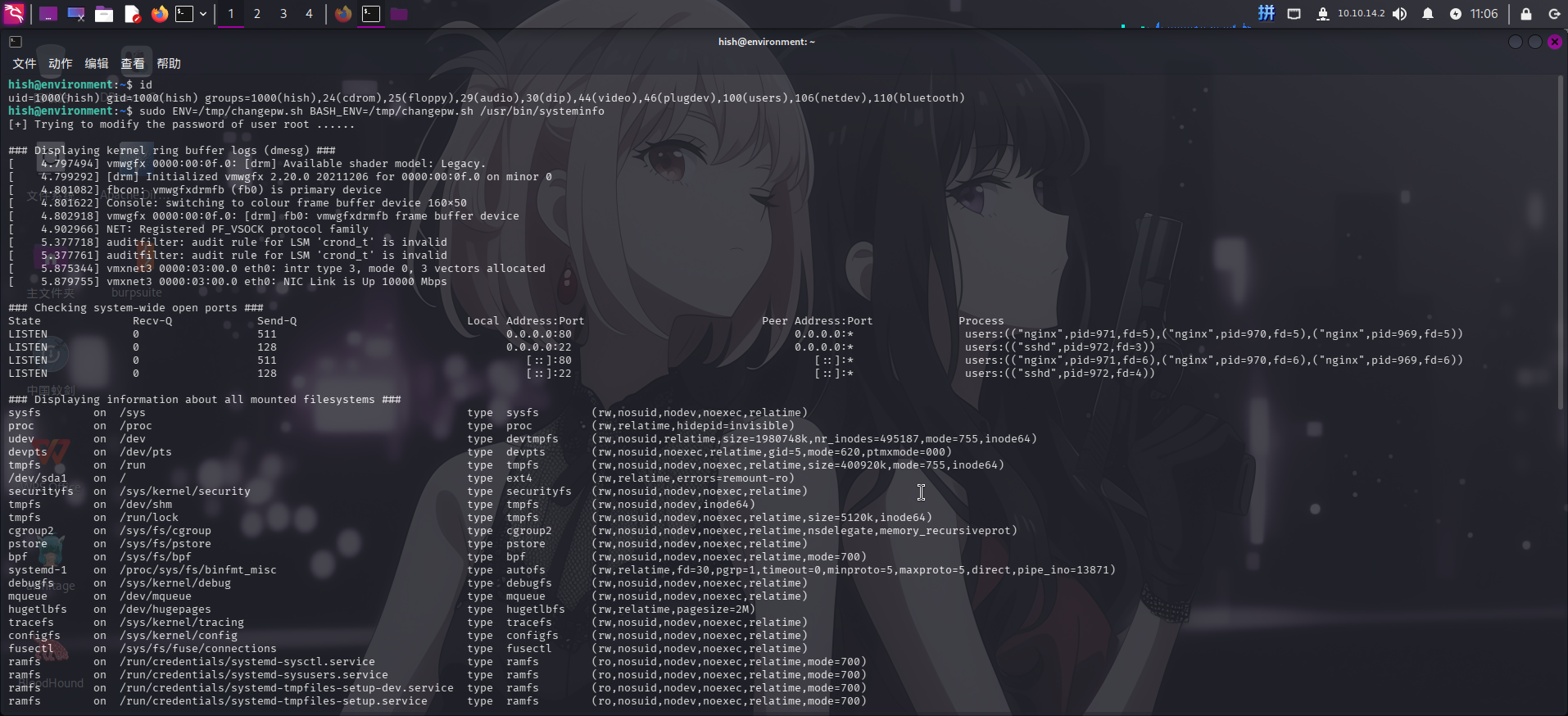Click the terminal vertical scrollbar

pyautogui.click(x=1561, y=242)
